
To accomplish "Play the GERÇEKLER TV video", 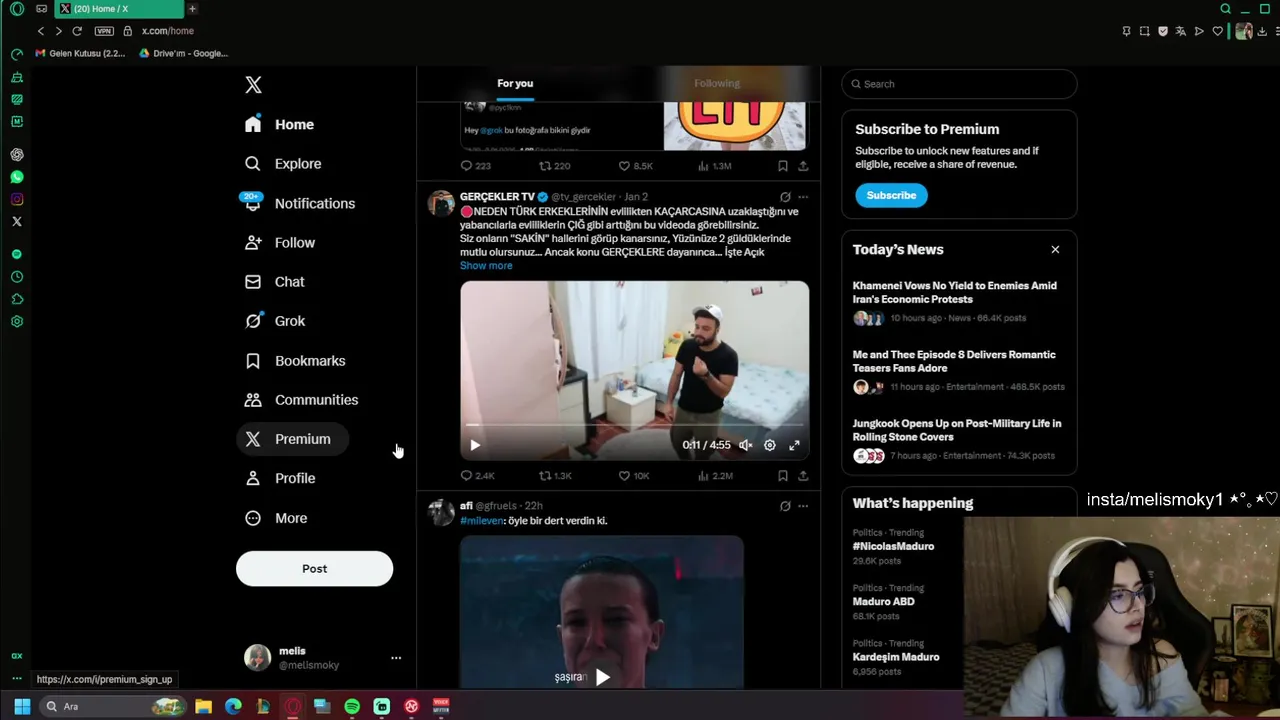I will coord(475,445).
